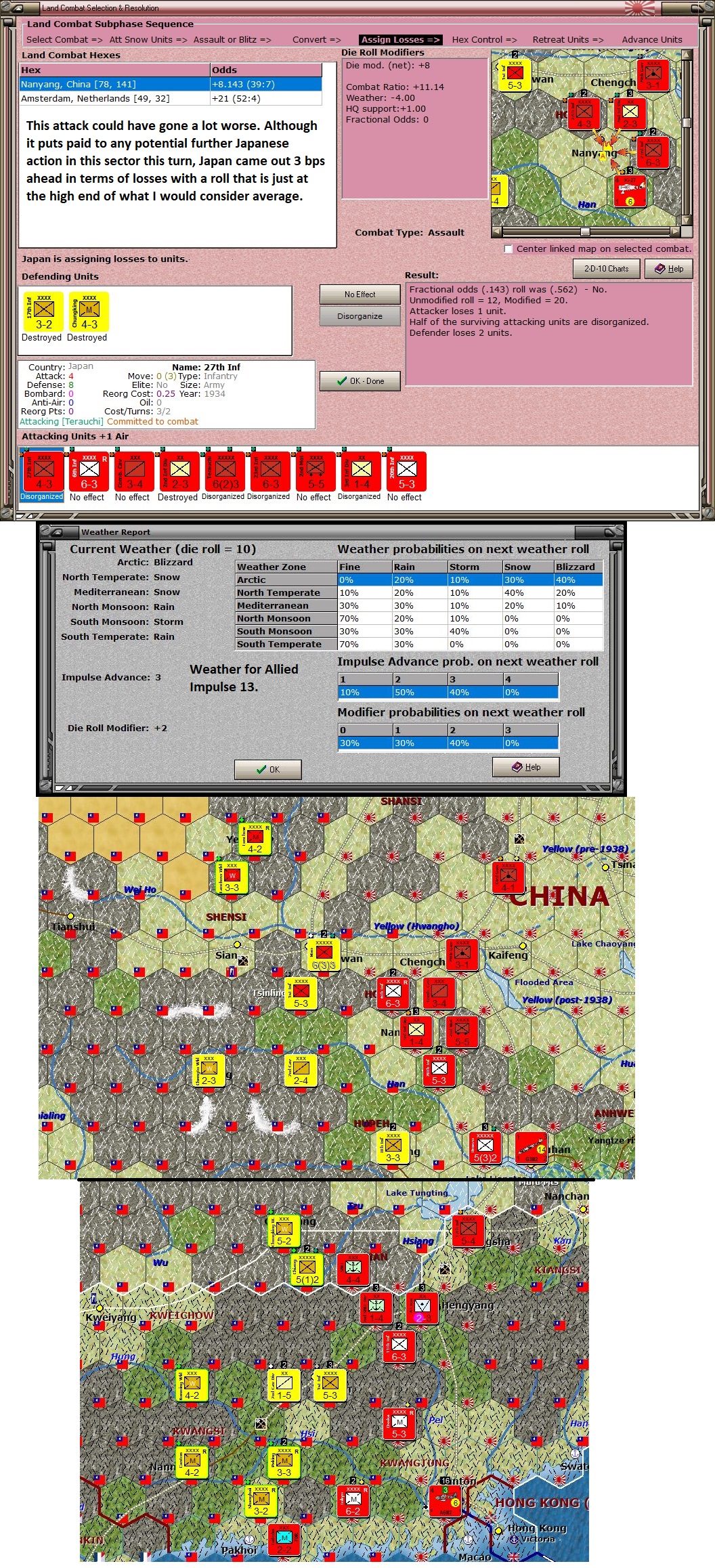The height and width of the screenshot is (1568, 715).
Task: Click the No Effect button
Action: [x=360, y=295]
